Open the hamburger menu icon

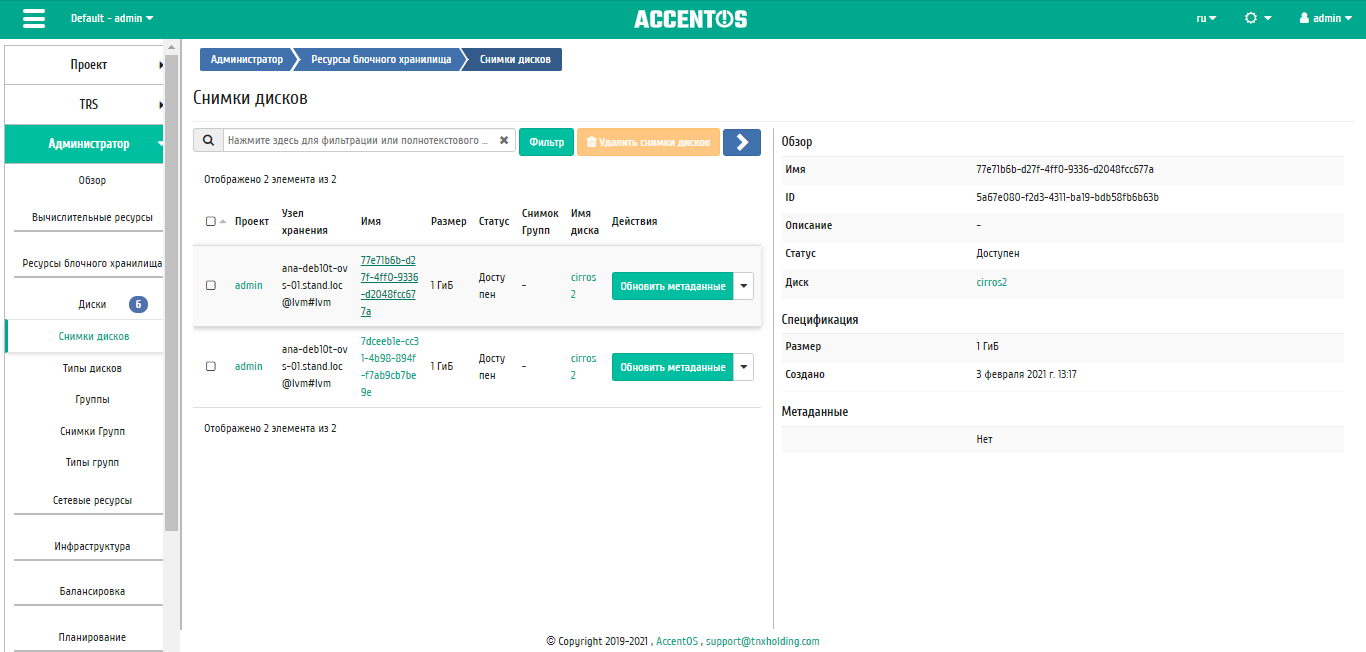point(34,19)
